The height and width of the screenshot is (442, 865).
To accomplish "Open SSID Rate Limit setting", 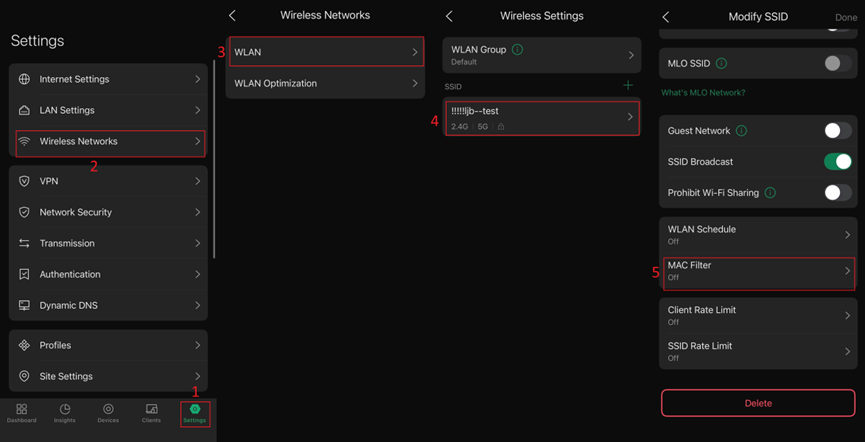I will [x=758, y=351].
